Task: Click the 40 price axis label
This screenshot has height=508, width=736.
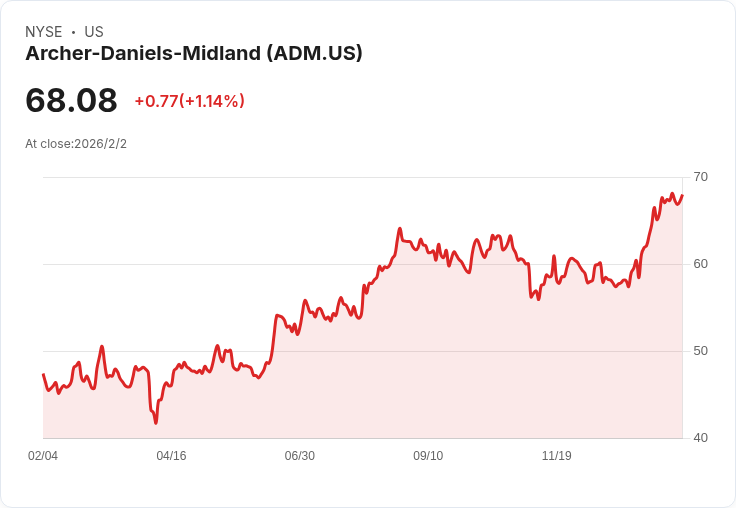Action: [700, 438]
